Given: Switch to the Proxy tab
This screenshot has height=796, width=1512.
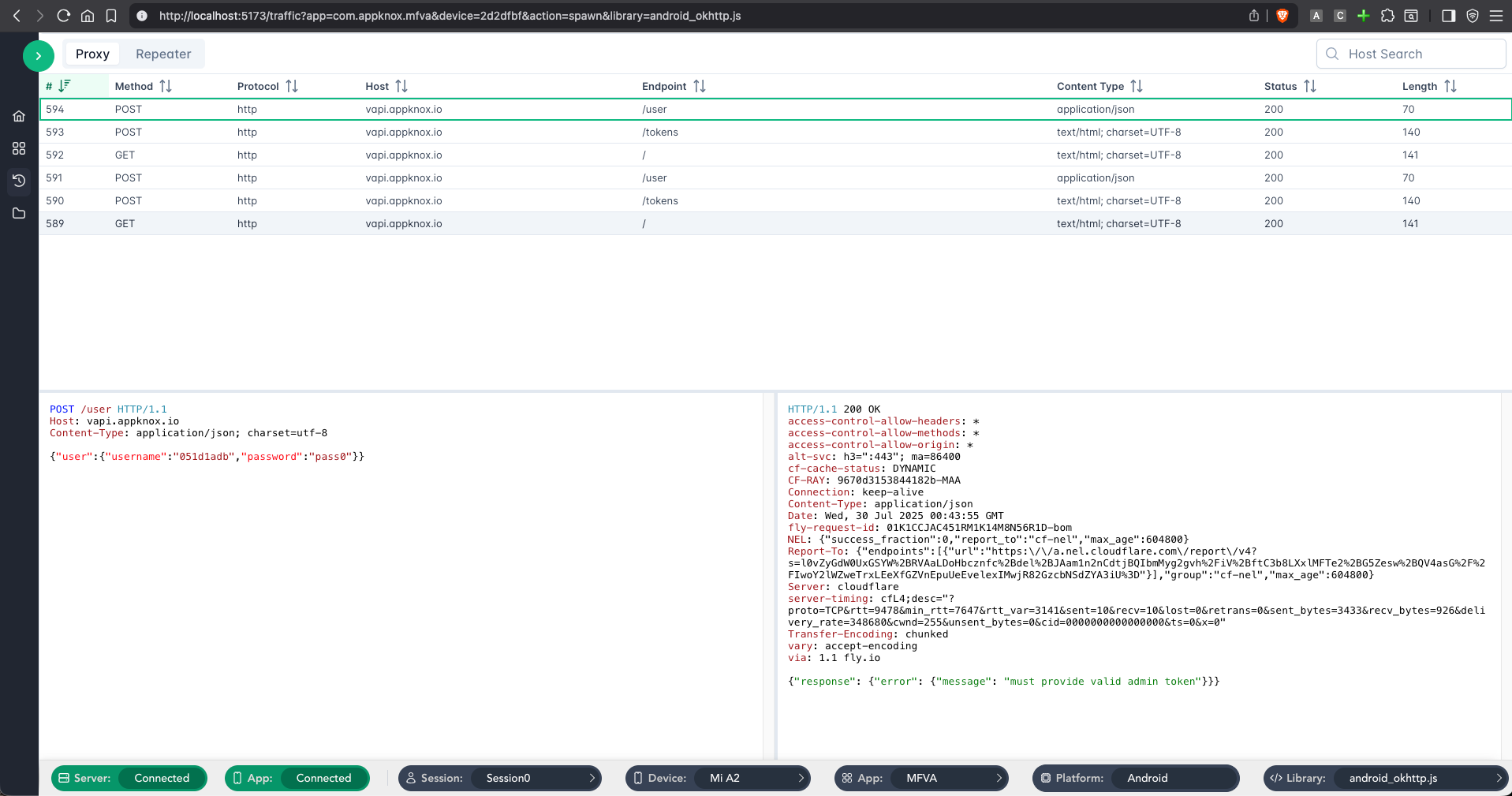Looking at the screenshot, I should pos(92,54).
